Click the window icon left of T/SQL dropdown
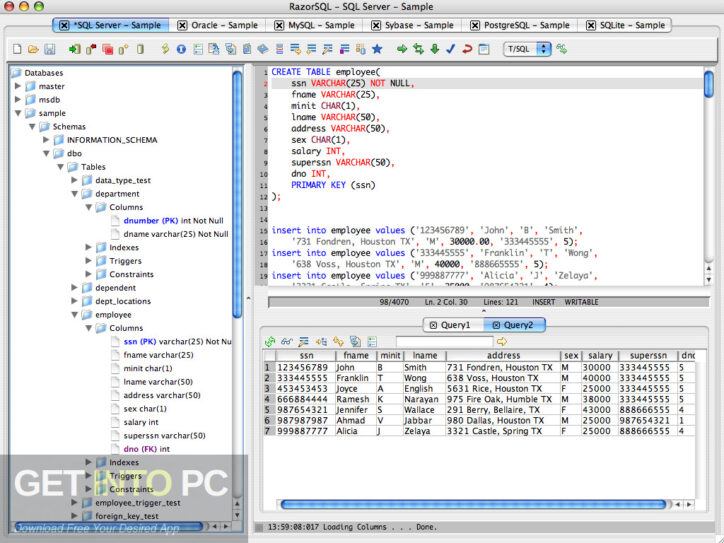 click(483, 49)
